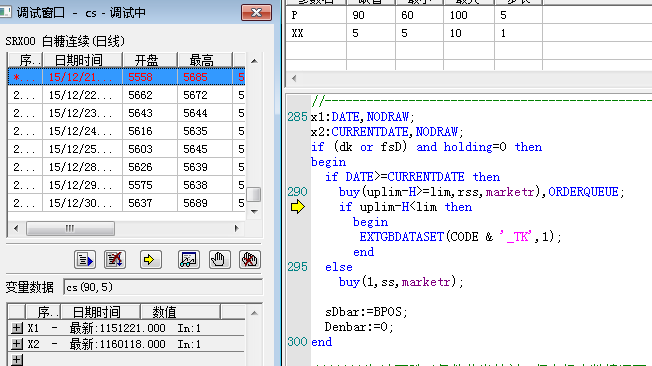Click the opening price 5575 cell
This screenshot has height=366, width=652.
[150, 185]
